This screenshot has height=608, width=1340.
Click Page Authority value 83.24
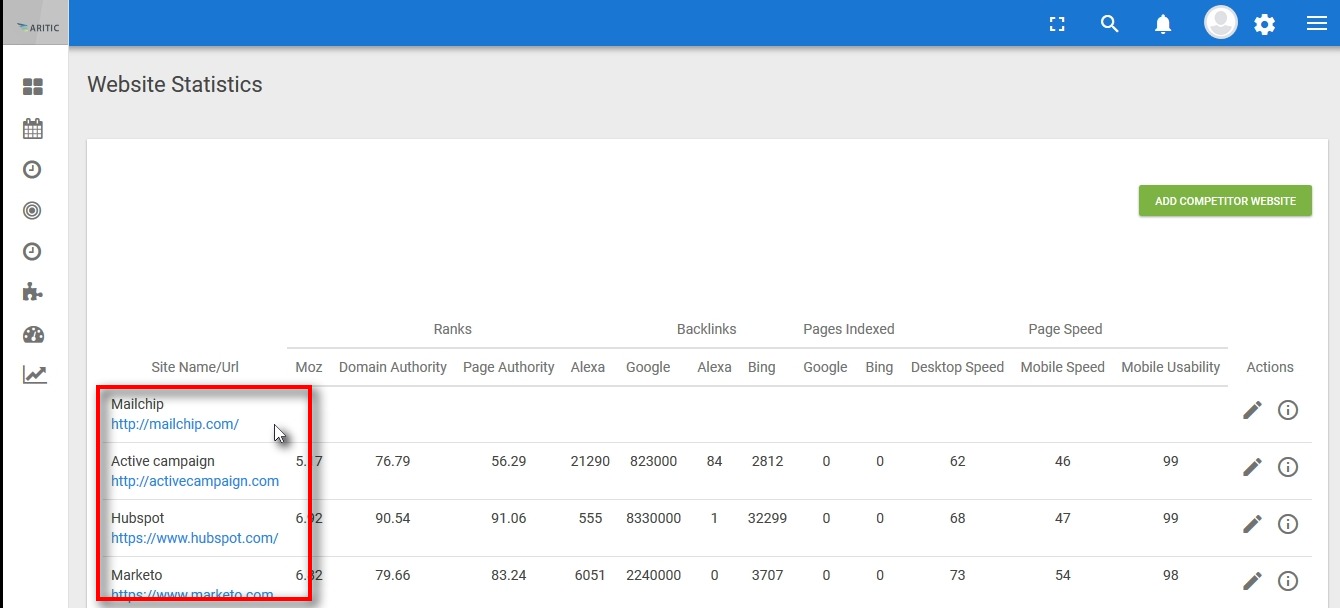(x=509, y=575)
